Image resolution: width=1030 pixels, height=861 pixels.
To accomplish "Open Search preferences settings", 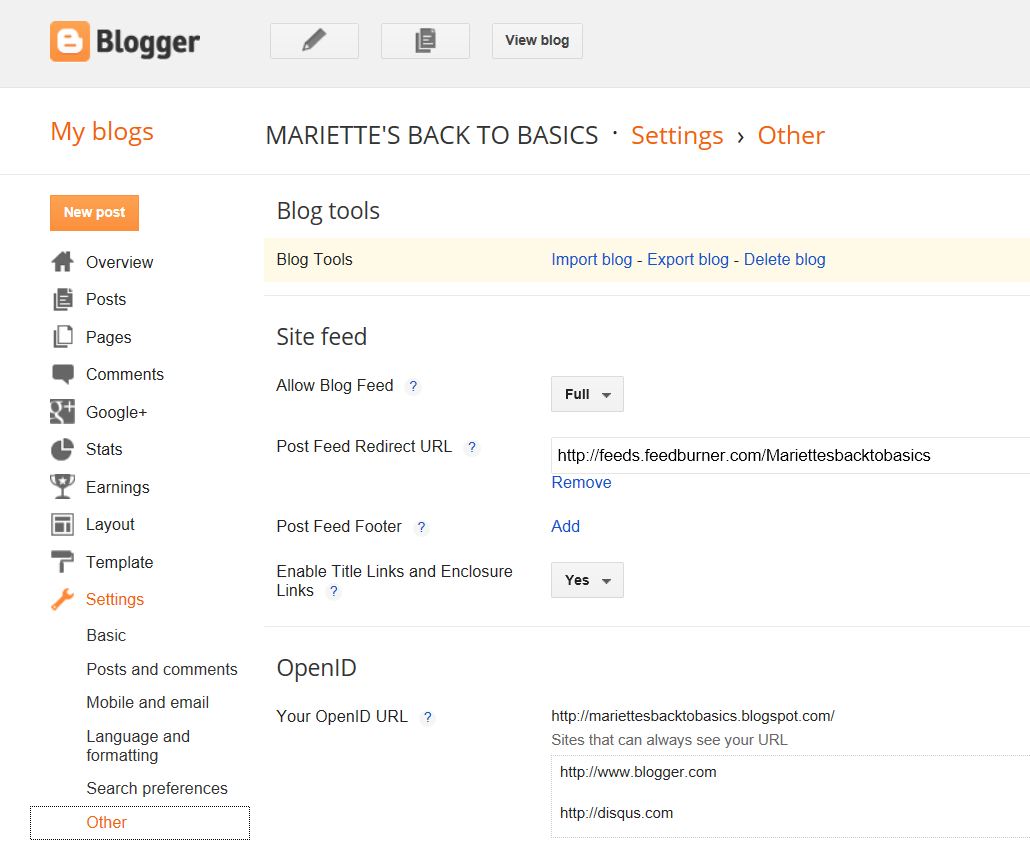I will click(156, 788).
